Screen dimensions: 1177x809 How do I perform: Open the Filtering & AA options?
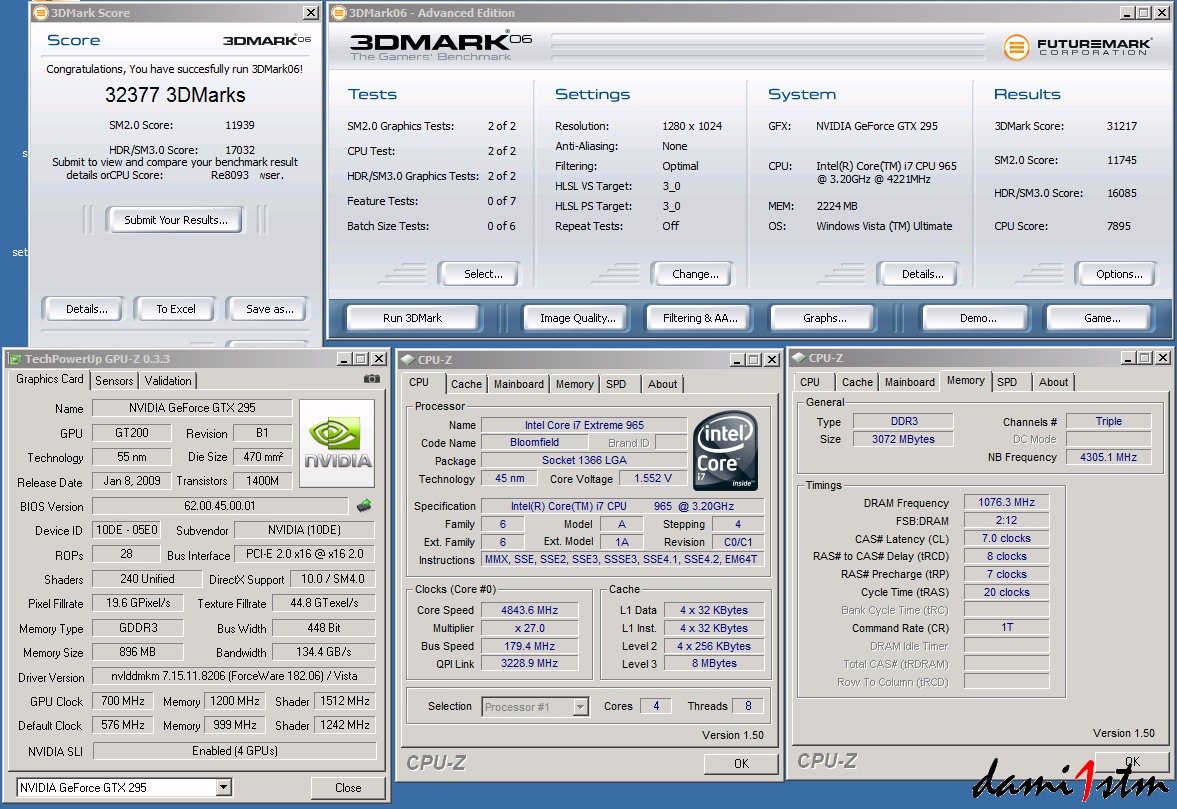(x=700, y=318)
